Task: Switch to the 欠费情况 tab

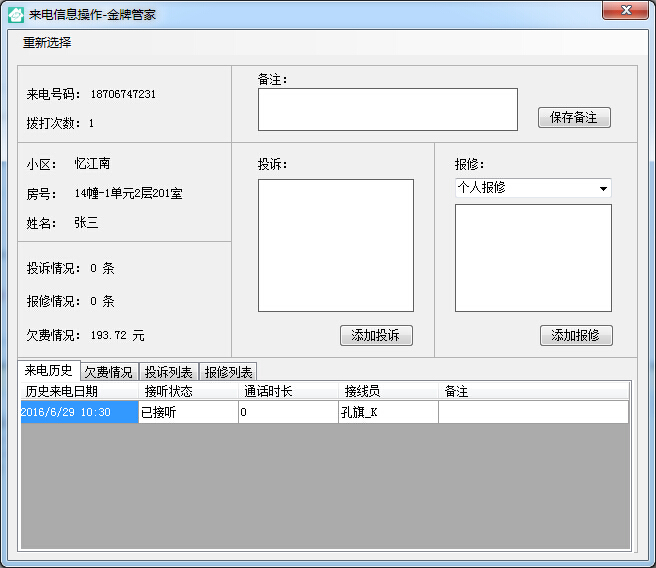Action: coord(109,372)
